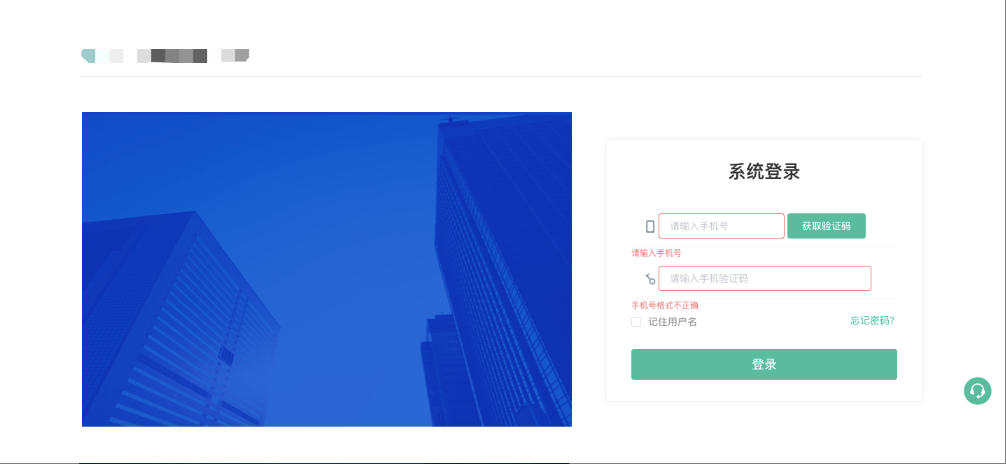This screenshot has width=1006, height=464.
Task: Click the red 手机号格式不正确 error message
Action: [665, 305]
